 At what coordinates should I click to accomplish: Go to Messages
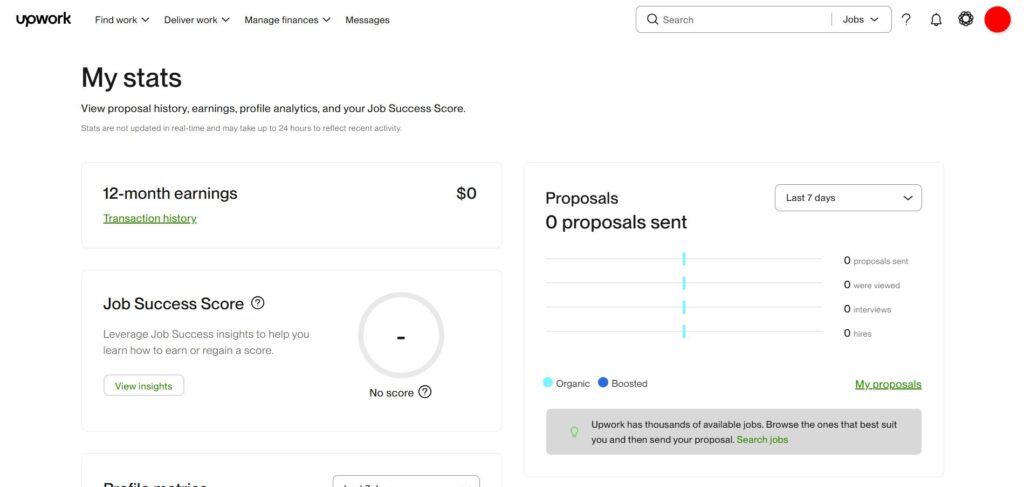[x=367, y=20]
